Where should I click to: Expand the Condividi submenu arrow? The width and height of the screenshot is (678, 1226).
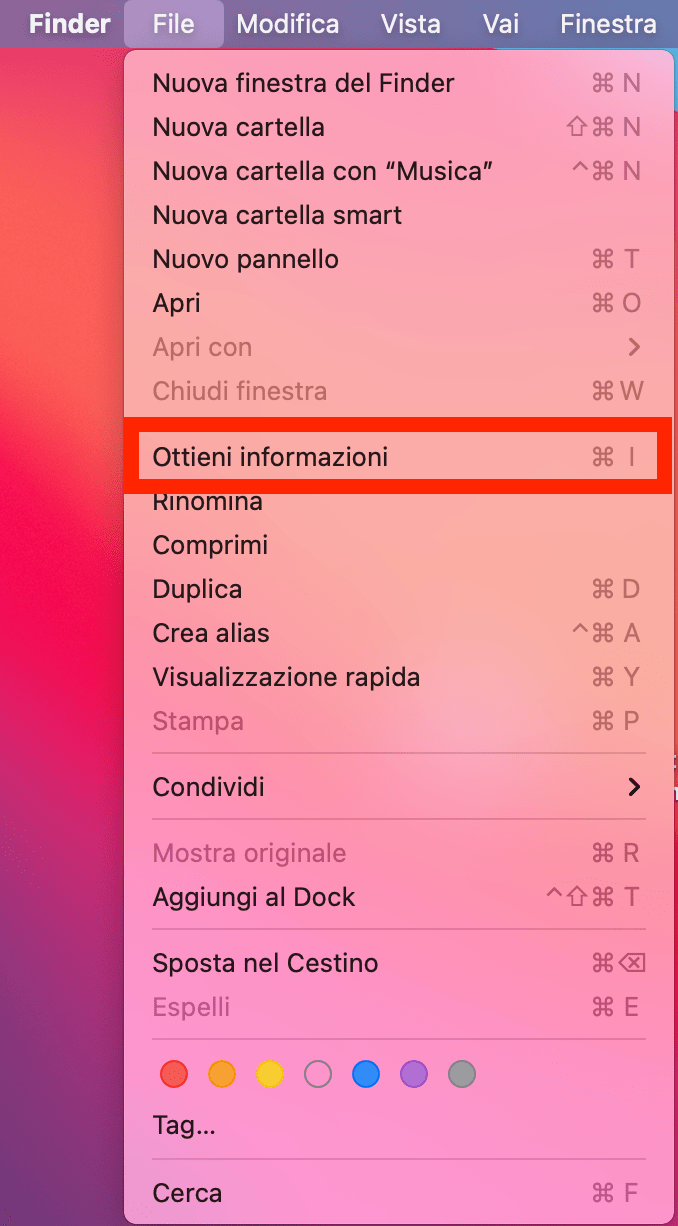pyautogui.click(x=633, y=787)
